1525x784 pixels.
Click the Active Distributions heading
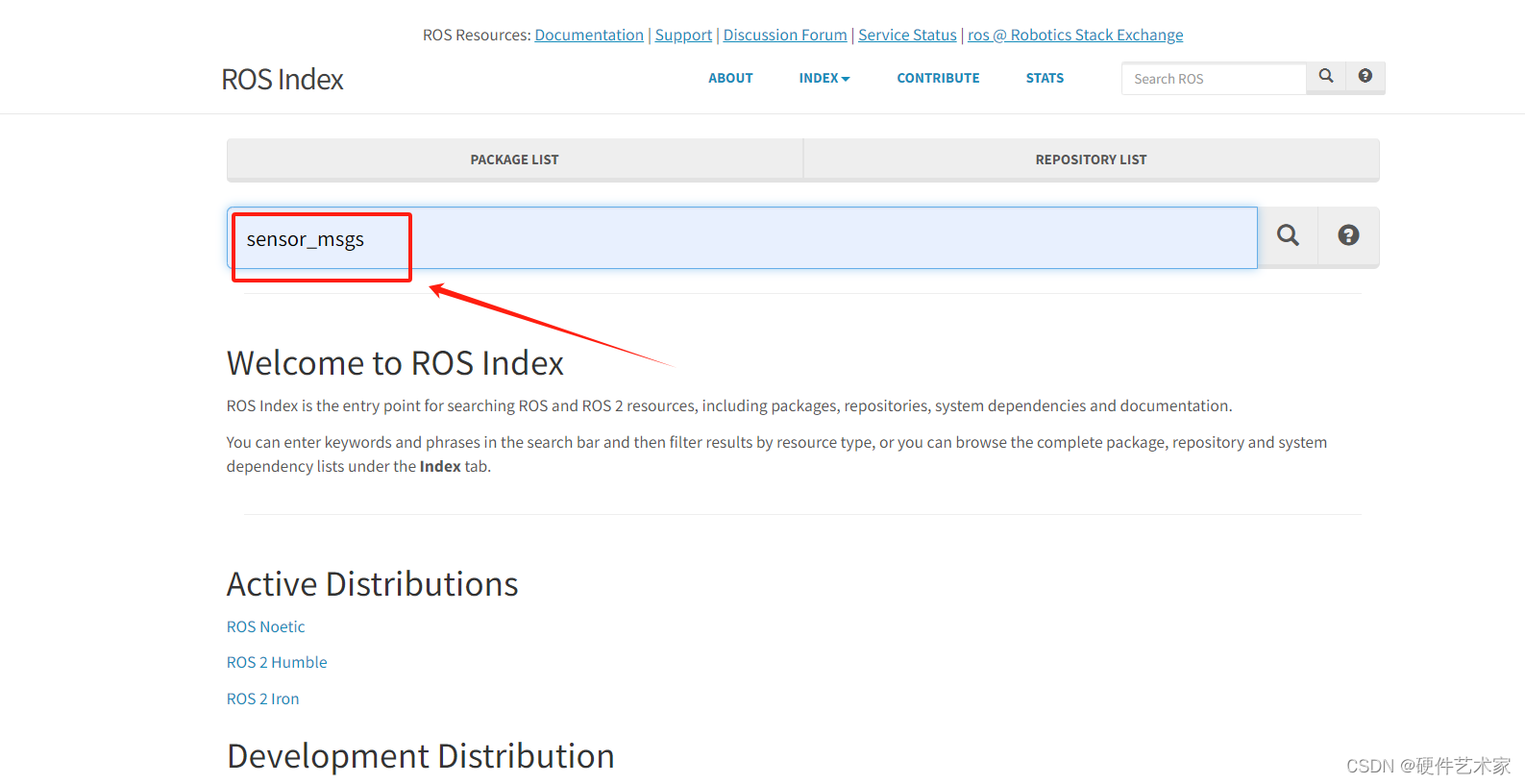(x=372, y=584)
